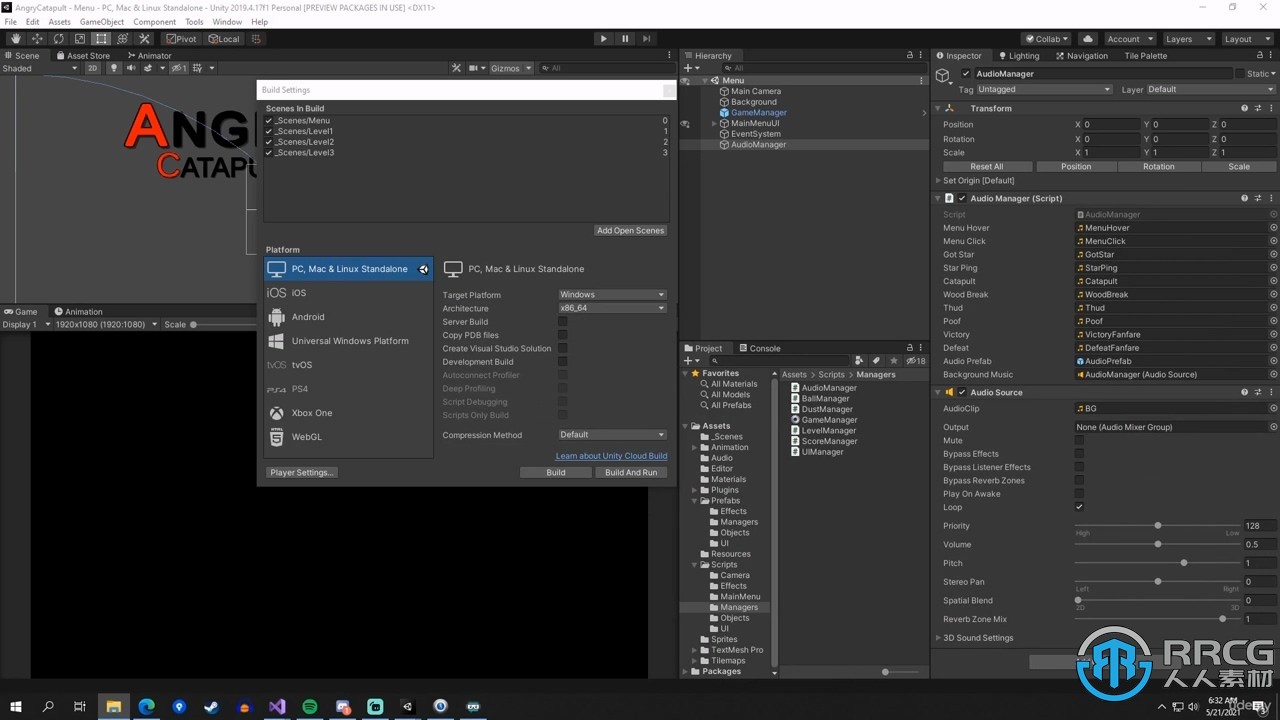Open Gizmos dropdown in Scene view

click(x=510, y=68)
